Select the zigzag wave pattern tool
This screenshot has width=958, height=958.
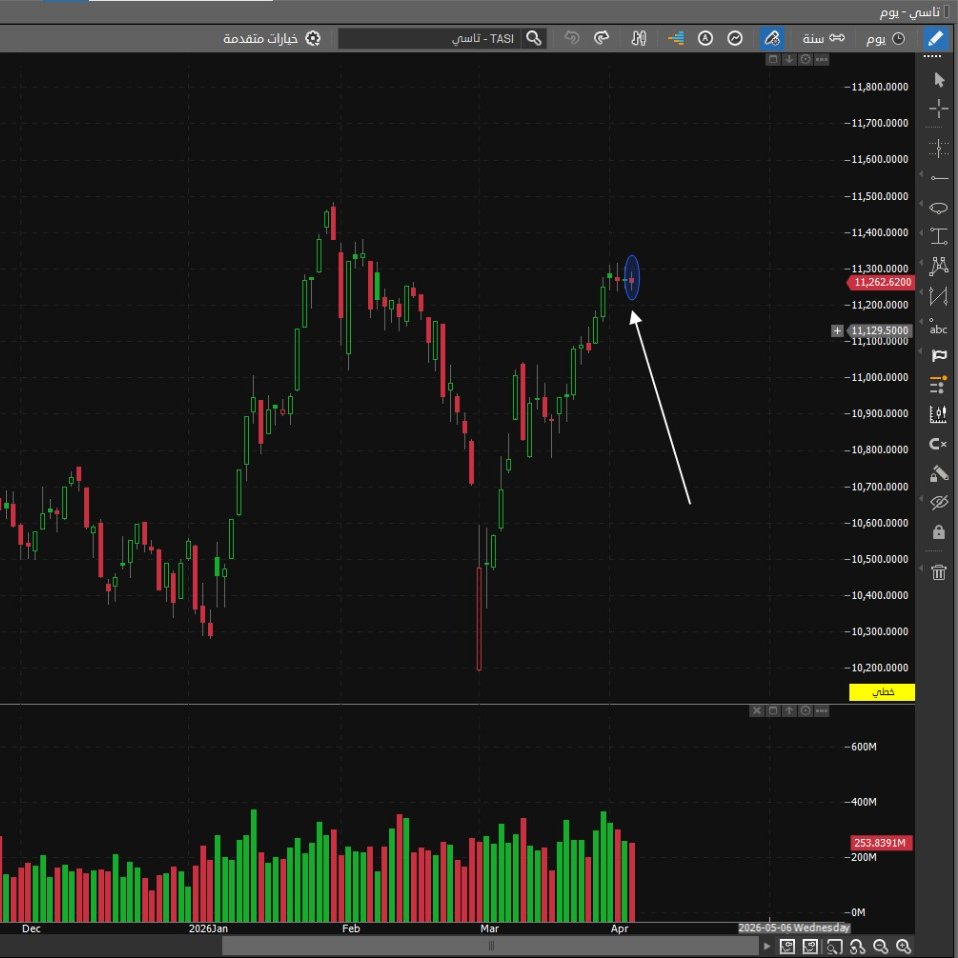tap(939, 296)
